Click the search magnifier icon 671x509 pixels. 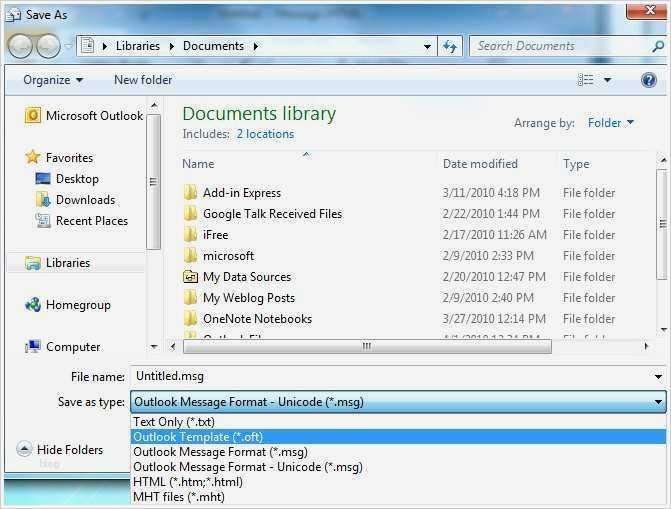click(x=658, y=46)
